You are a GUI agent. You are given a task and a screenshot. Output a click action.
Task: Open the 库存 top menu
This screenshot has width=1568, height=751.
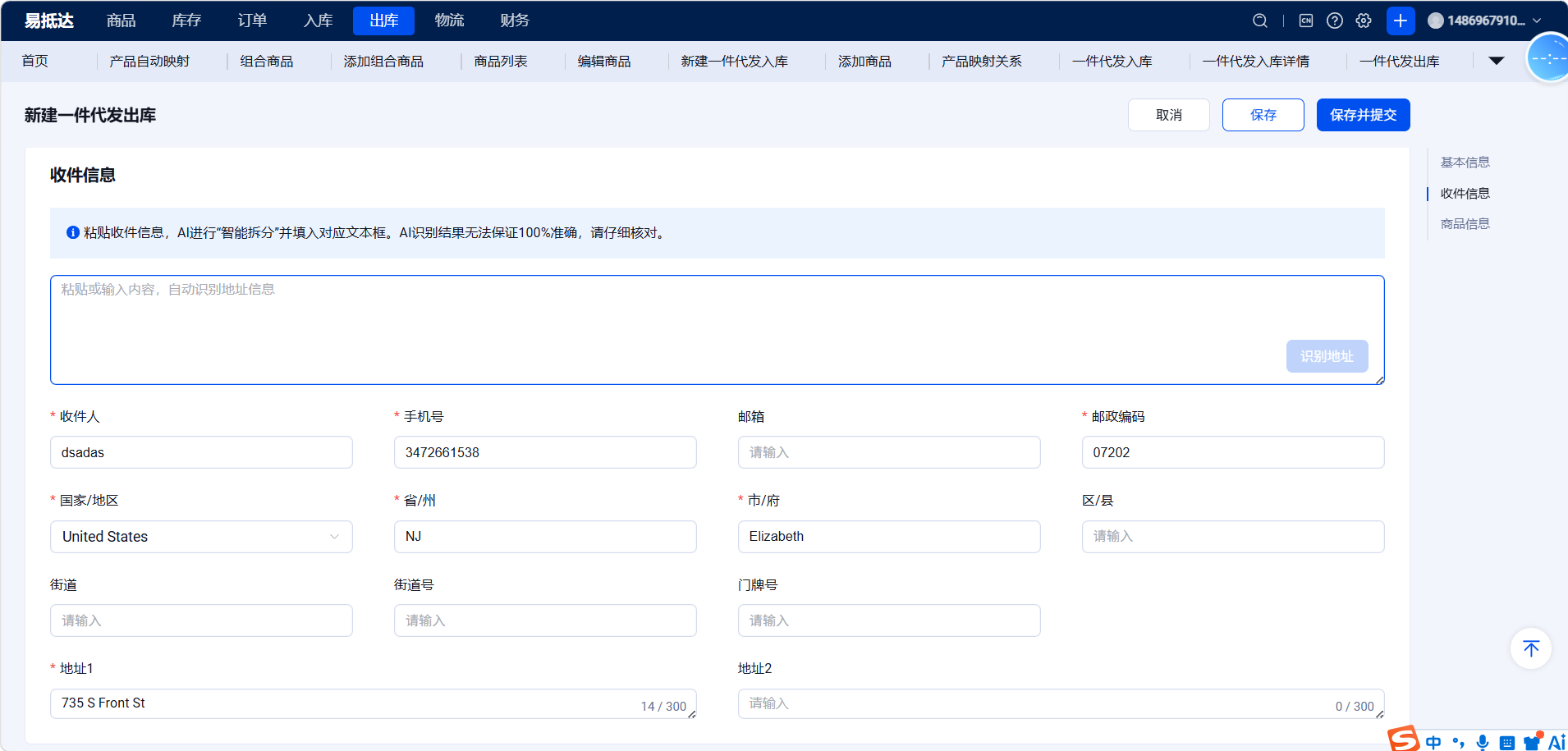(187, 21)
